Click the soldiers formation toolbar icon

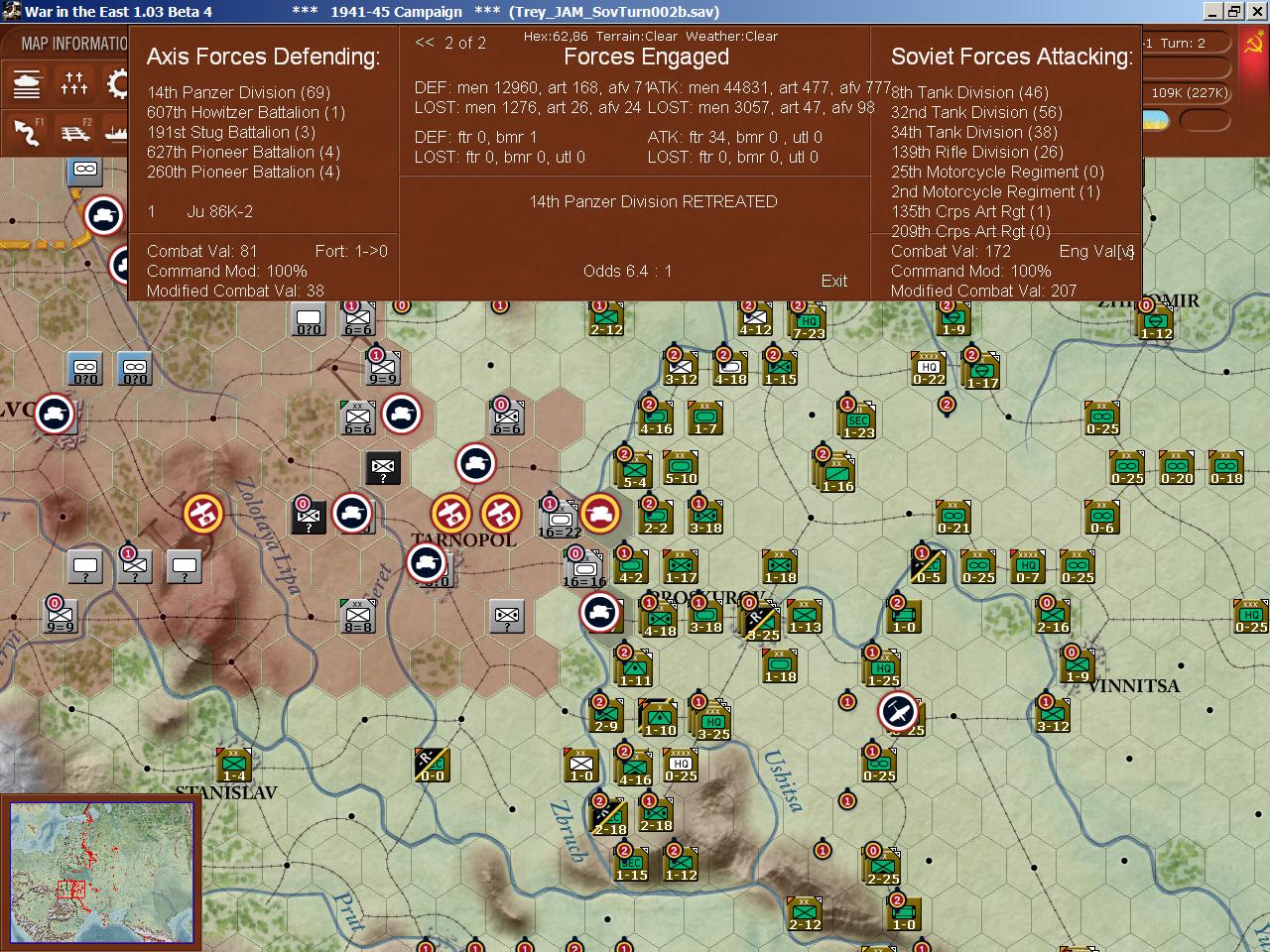point(74,83)
